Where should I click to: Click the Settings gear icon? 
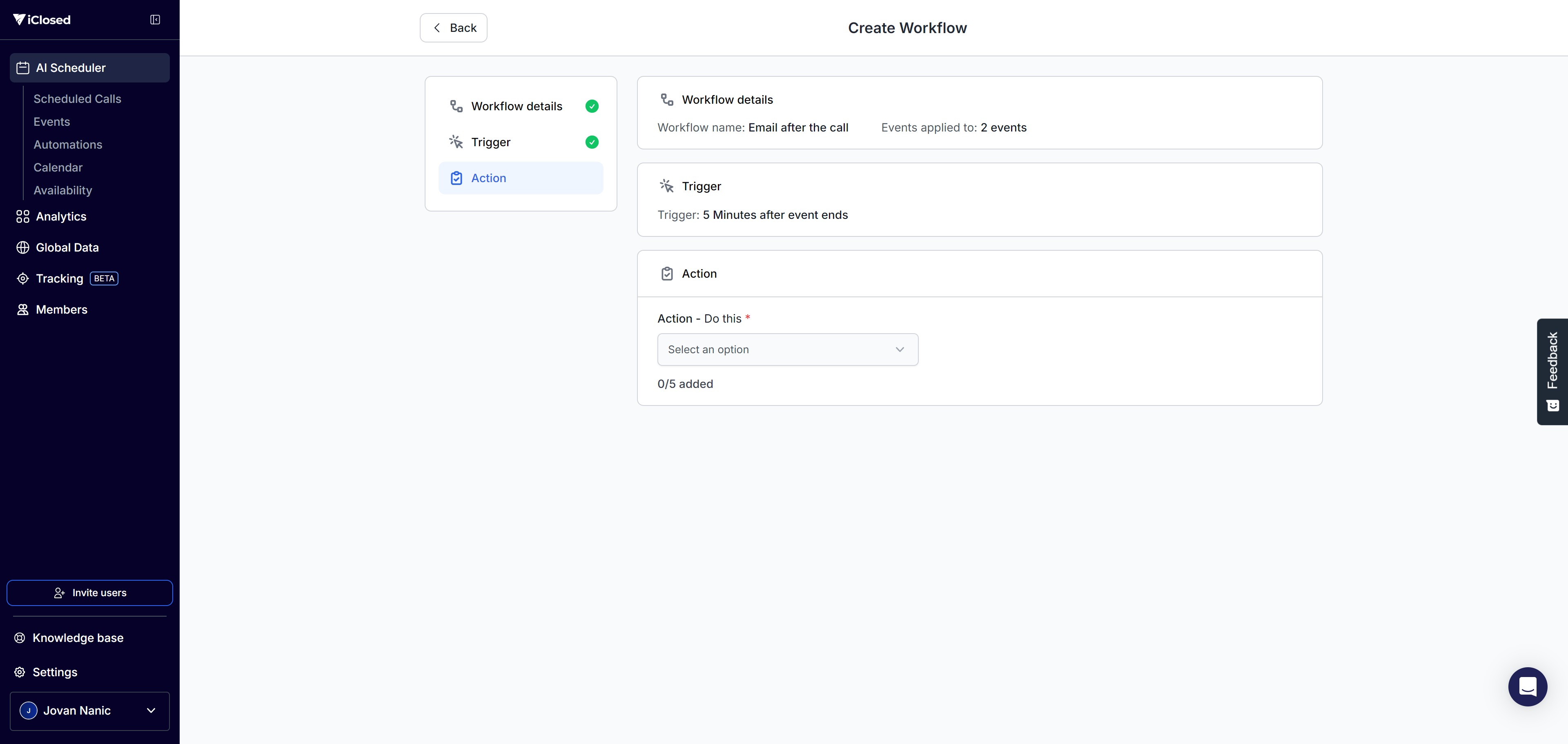pos(20,672)
